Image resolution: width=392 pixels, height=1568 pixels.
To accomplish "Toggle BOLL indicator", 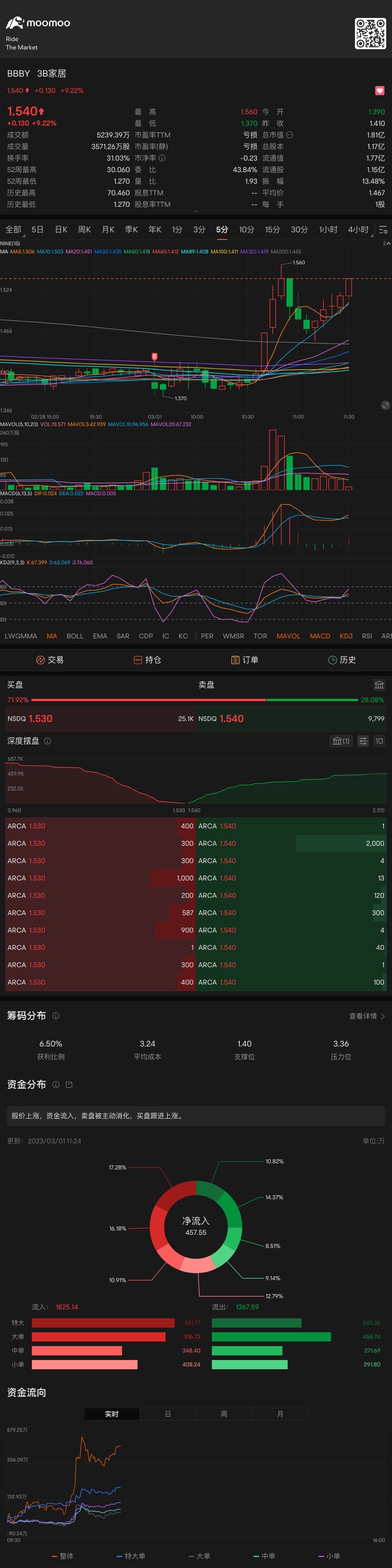I will click(x=75, y=636).
